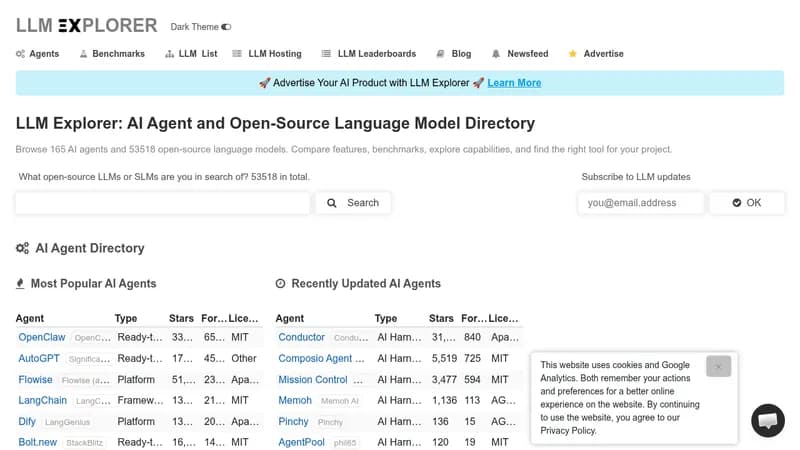
Task: Open the Flowise agent link
Action: (35, 380)
